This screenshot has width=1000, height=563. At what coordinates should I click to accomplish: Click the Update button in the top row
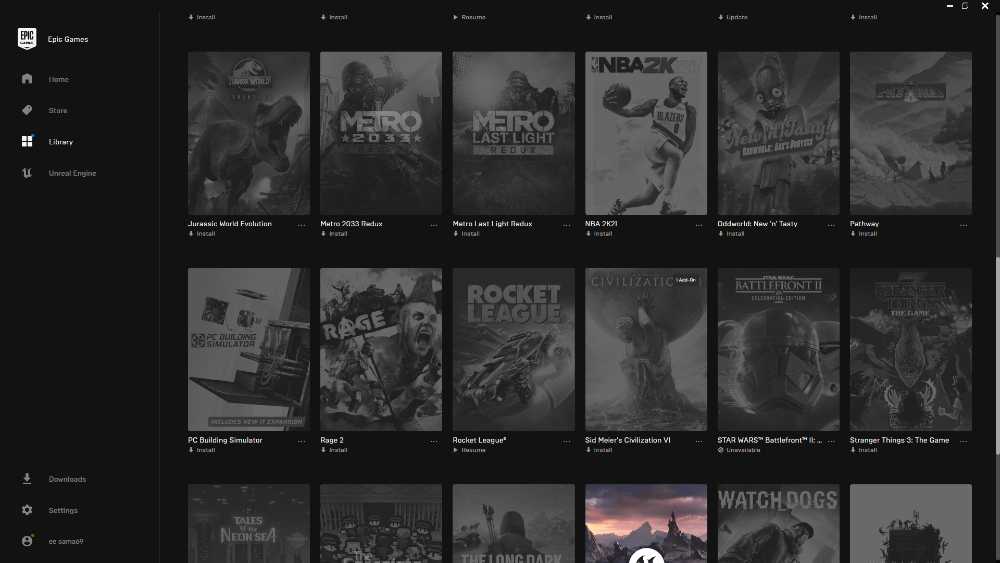[x=733, y=17]
